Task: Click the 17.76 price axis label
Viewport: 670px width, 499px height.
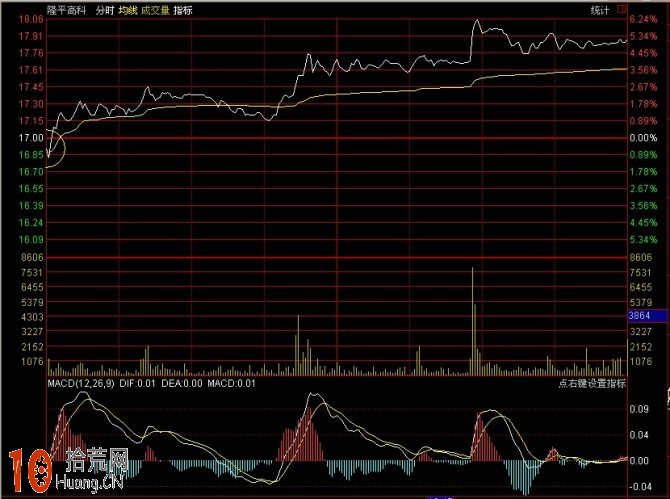Action: click(31, 53)
